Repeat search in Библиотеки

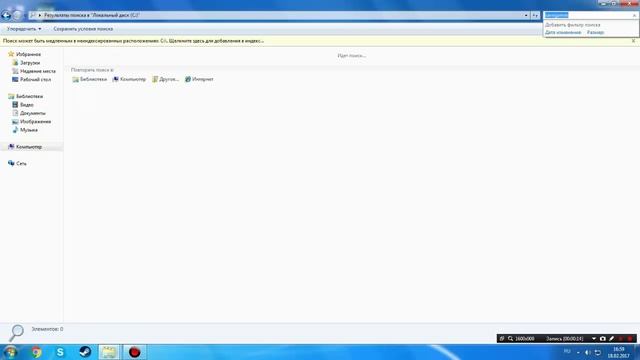90,79
